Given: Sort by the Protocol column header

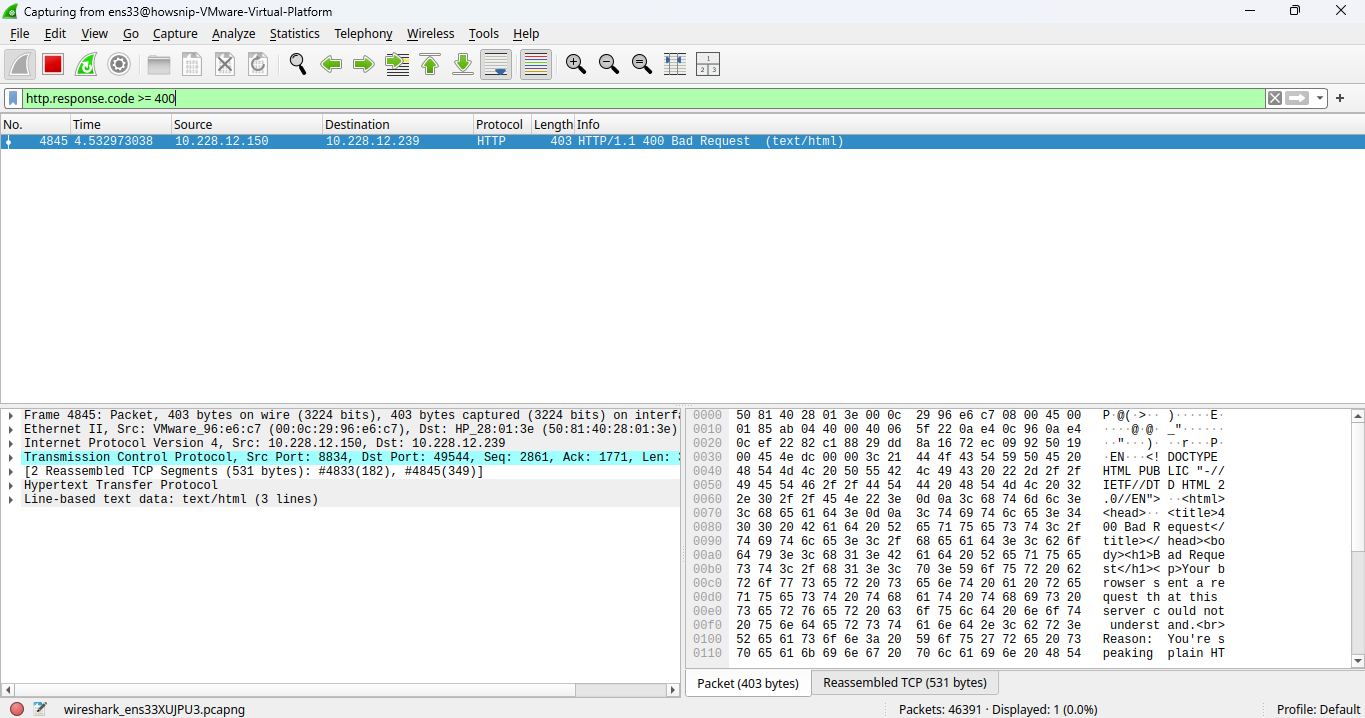Looking at the screenshot, I should tap(502, 125).
